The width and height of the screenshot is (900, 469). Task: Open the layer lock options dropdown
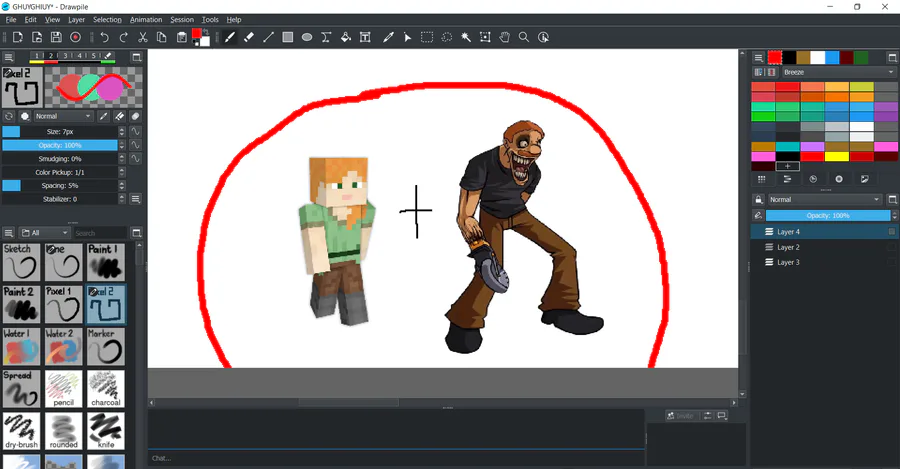point(758,199)
